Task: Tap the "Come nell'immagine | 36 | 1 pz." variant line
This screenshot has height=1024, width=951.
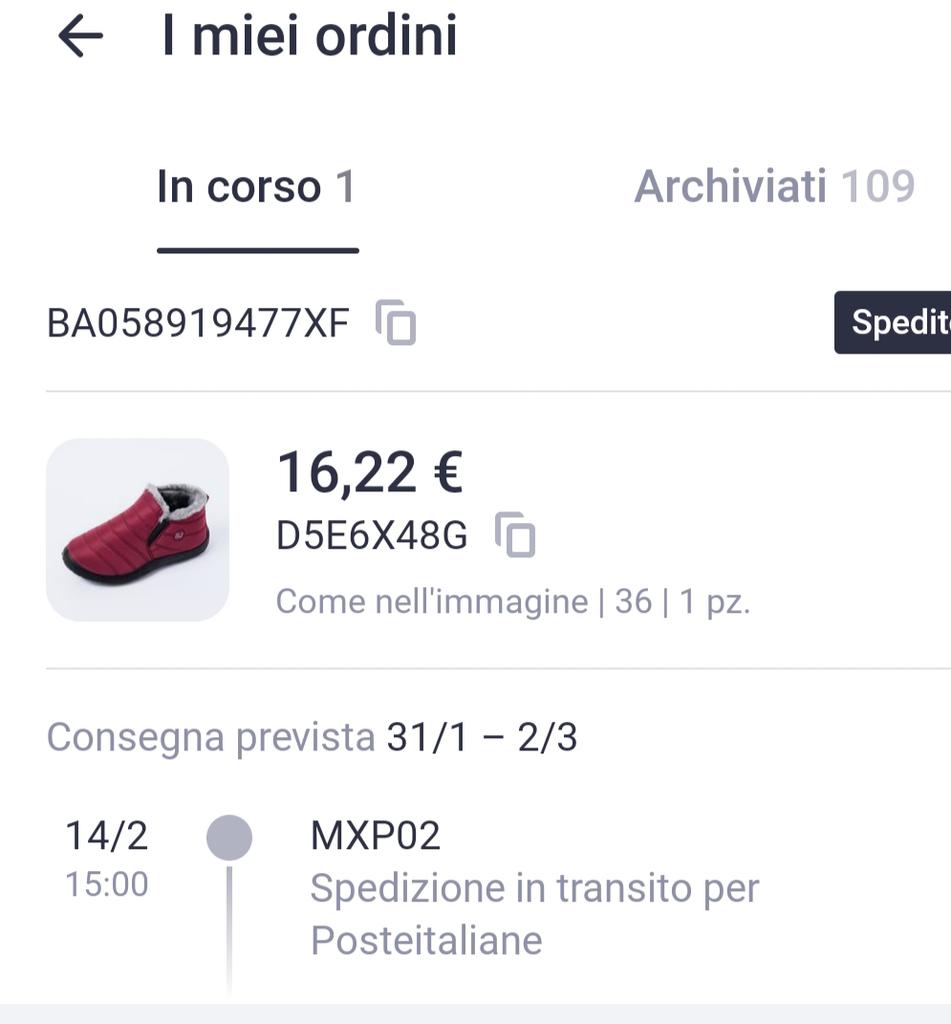Action: click(x=512, y=601)
